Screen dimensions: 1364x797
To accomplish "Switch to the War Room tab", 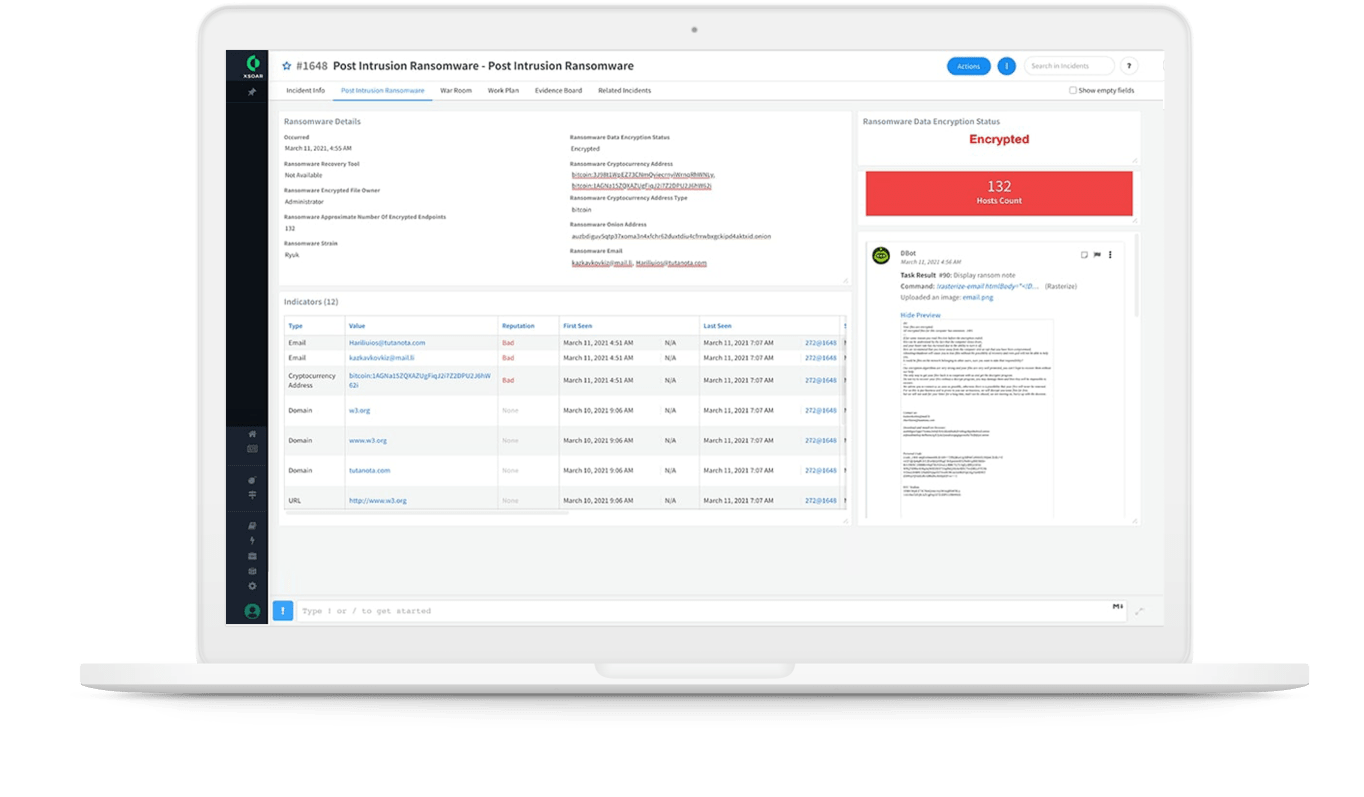I will (457, 90).
